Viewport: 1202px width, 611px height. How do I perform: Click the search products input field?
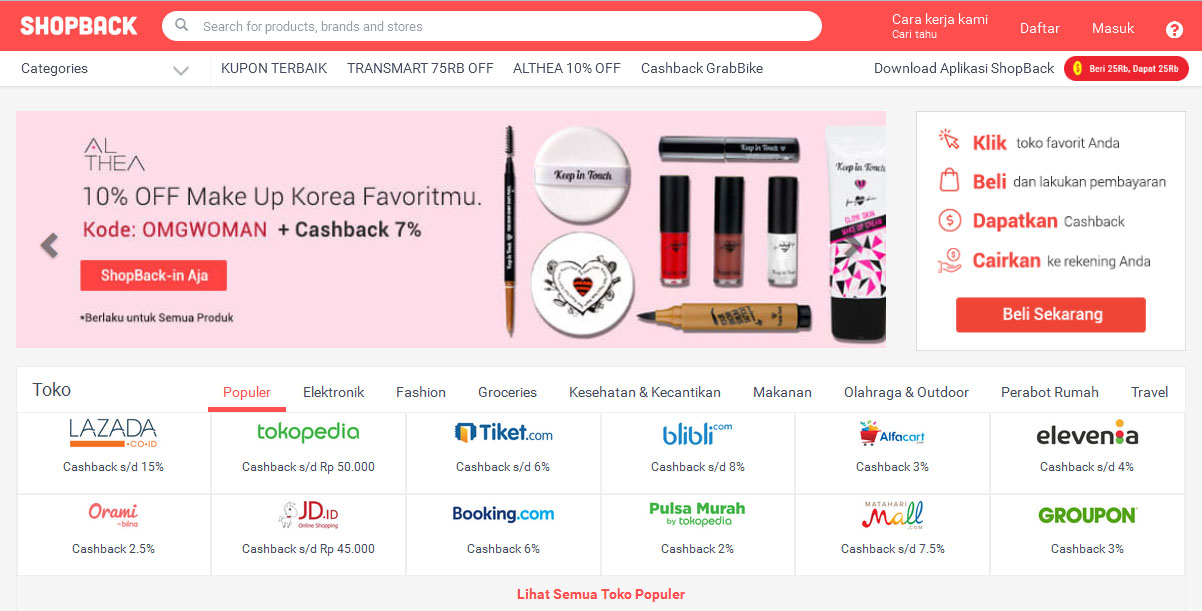pos(492,26)
